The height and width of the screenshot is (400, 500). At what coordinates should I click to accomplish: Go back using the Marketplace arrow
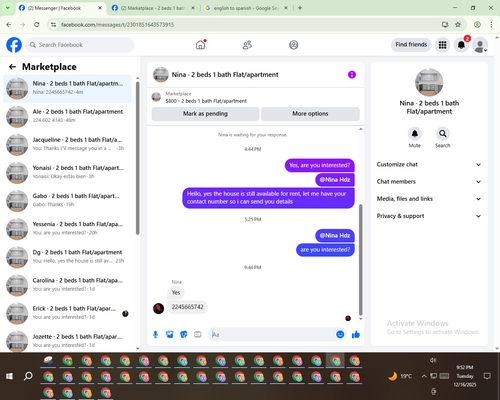pyautogui.click(x=12, y=67)
